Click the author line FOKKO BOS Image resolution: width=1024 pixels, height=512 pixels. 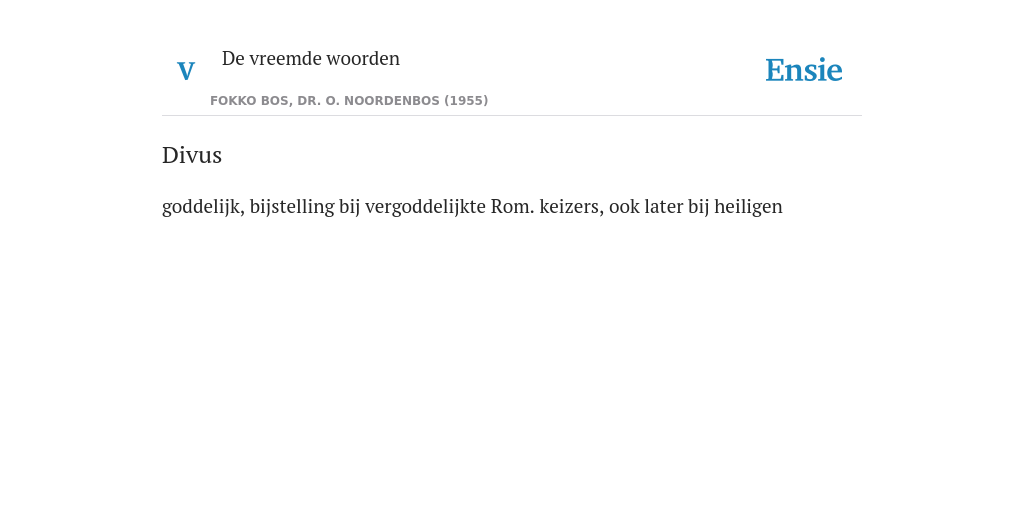(x=249, y=101)
